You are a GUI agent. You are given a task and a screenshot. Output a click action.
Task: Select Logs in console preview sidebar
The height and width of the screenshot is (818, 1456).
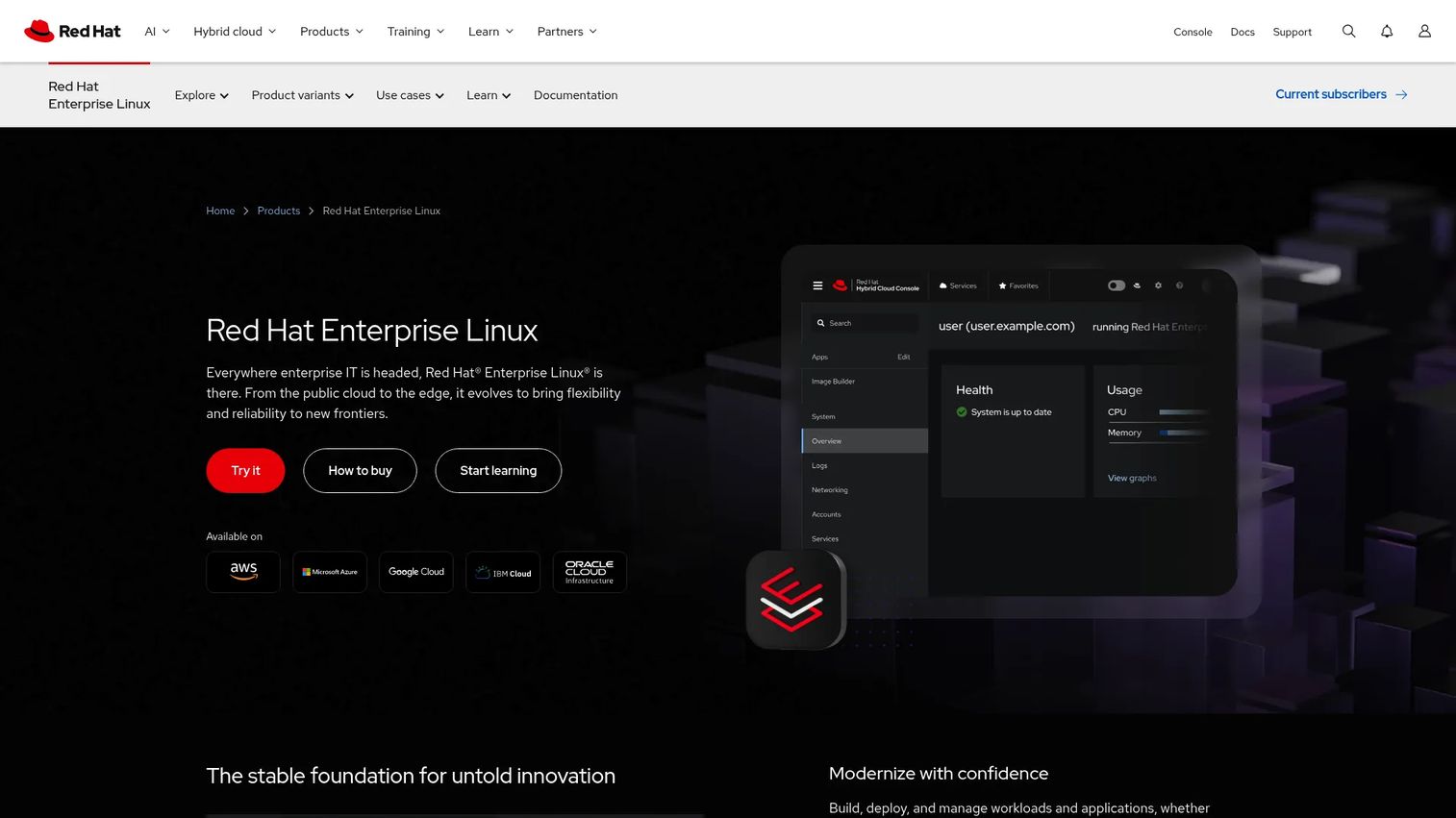819,465
